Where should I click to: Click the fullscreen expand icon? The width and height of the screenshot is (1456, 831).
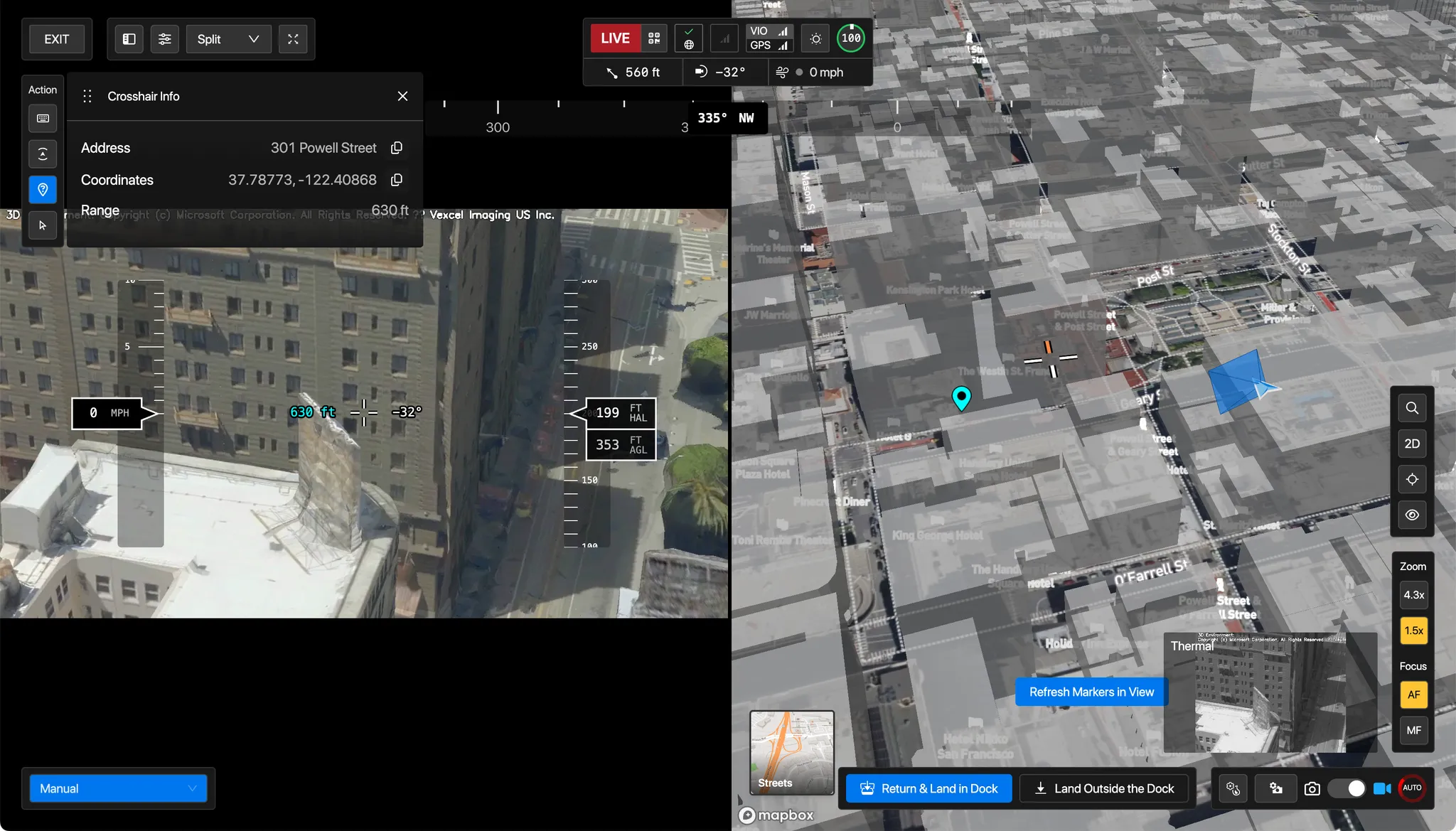(293, 39)
